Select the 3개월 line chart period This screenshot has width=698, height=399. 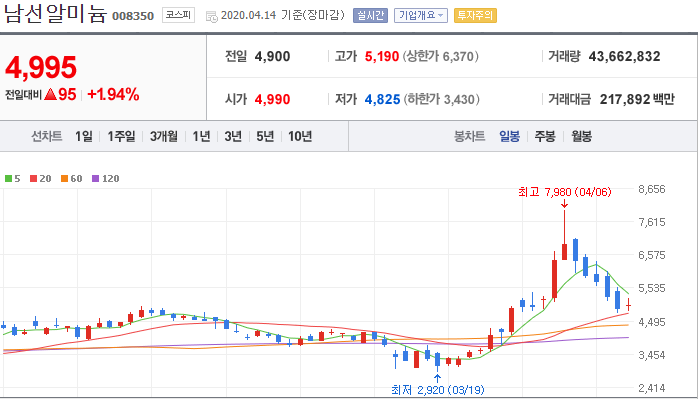164,136
